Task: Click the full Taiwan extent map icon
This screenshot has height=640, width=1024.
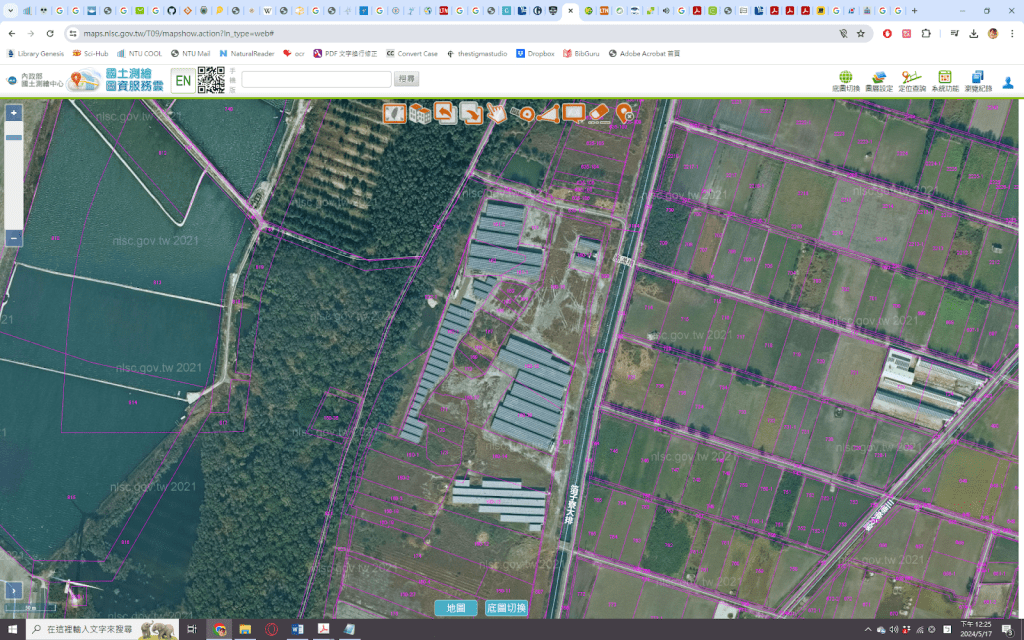Action: tap(394, 114)
